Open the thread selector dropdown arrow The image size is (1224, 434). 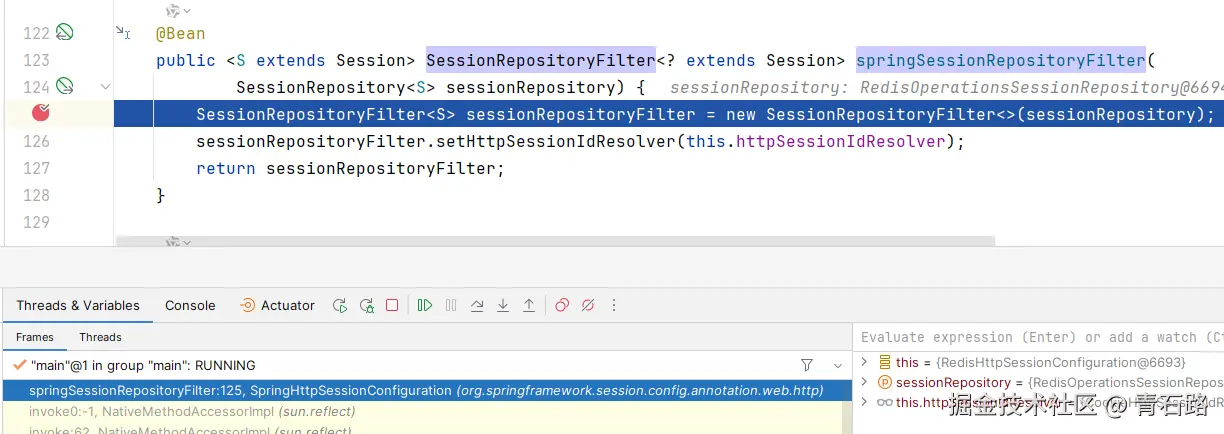(838, 365)
